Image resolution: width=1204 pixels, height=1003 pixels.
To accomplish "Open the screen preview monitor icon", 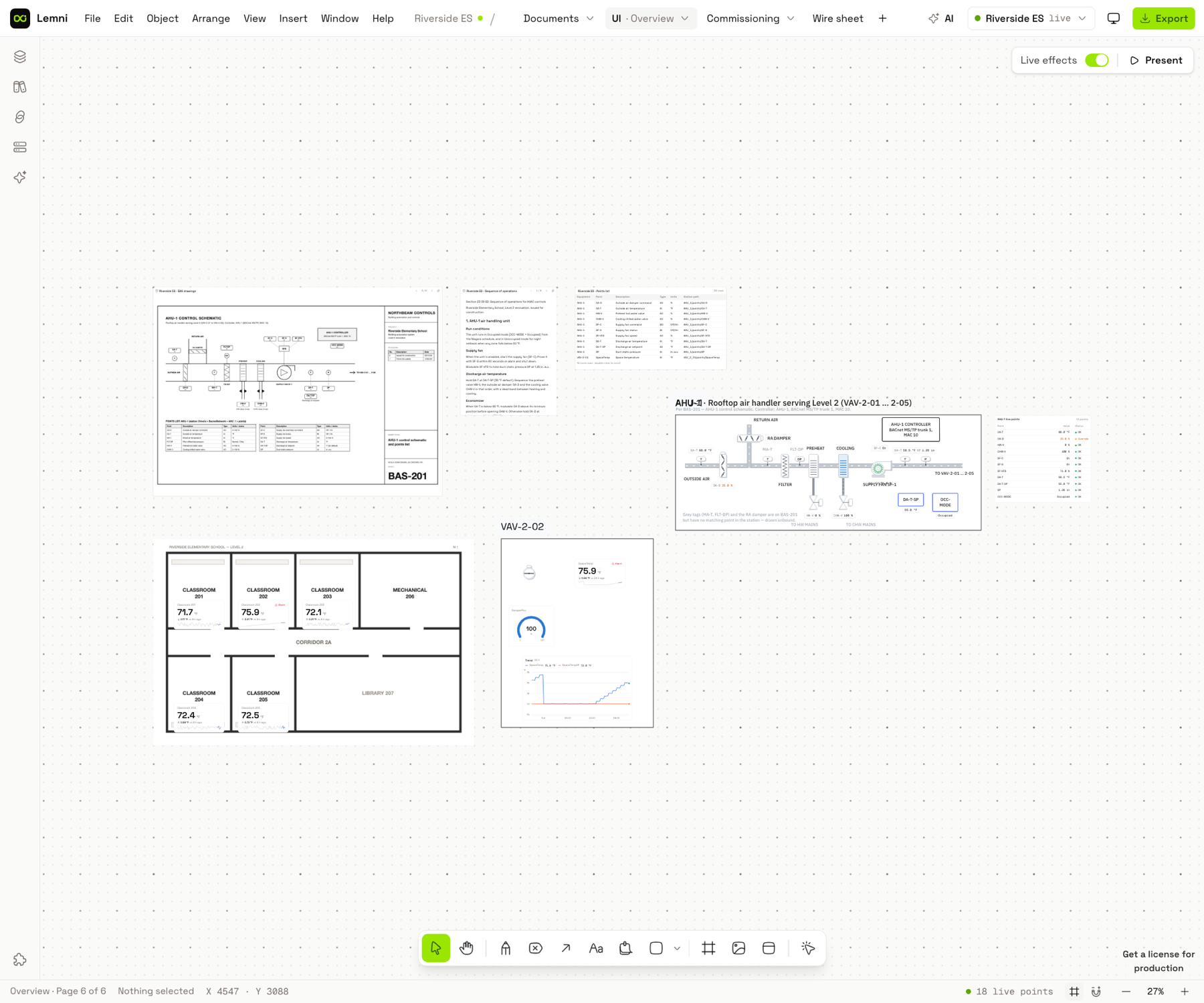I will (x=1114, y=19).
